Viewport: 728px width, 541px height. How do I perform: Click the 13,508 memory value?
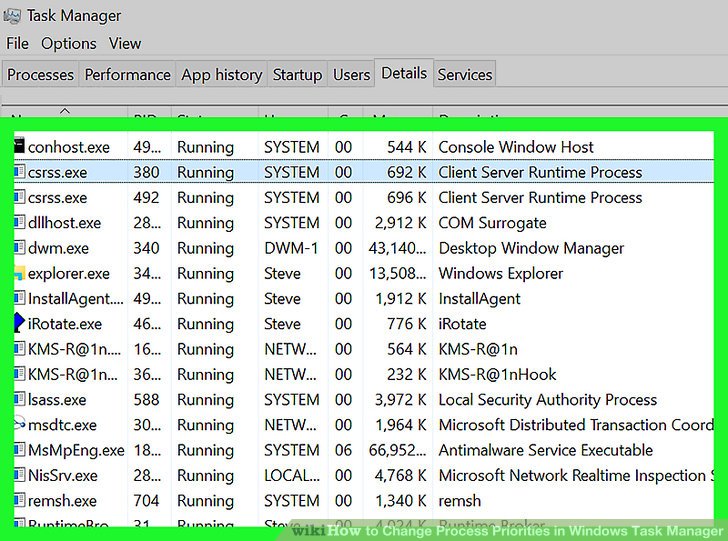pos(397,274)
